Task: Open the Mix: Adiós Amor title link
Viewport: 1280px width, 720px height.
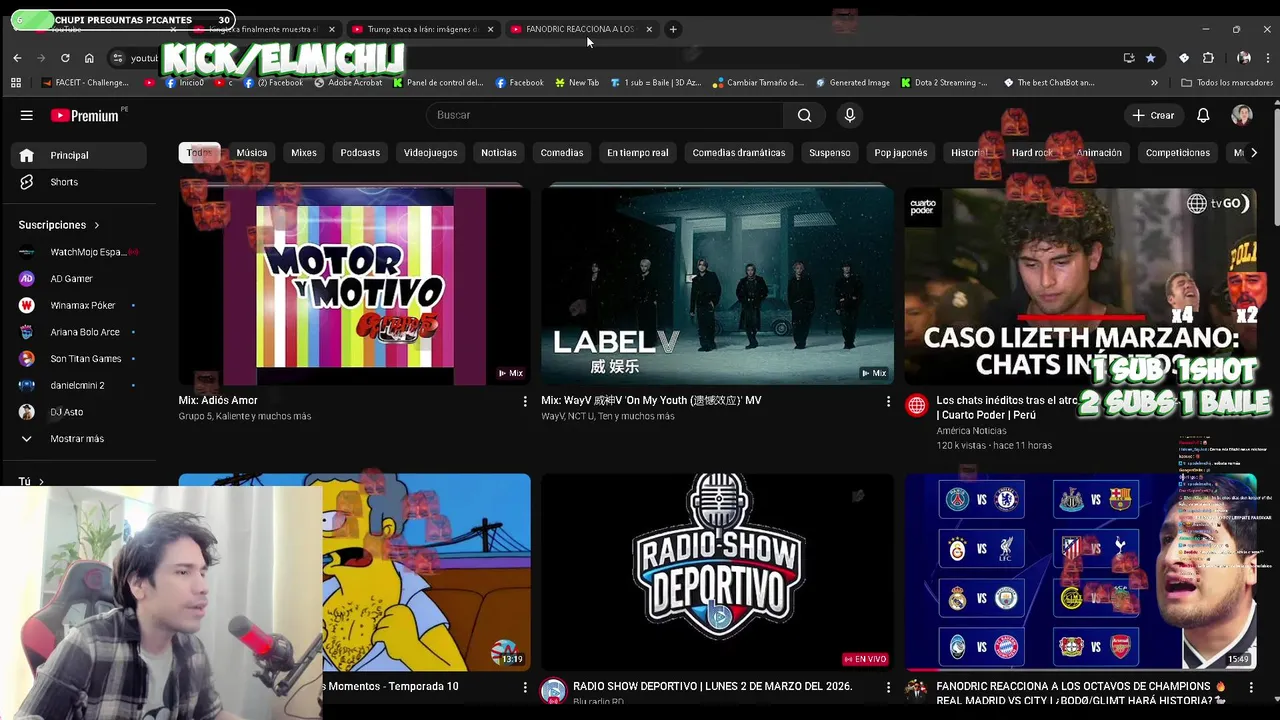Action: click(x=218, y=400)
